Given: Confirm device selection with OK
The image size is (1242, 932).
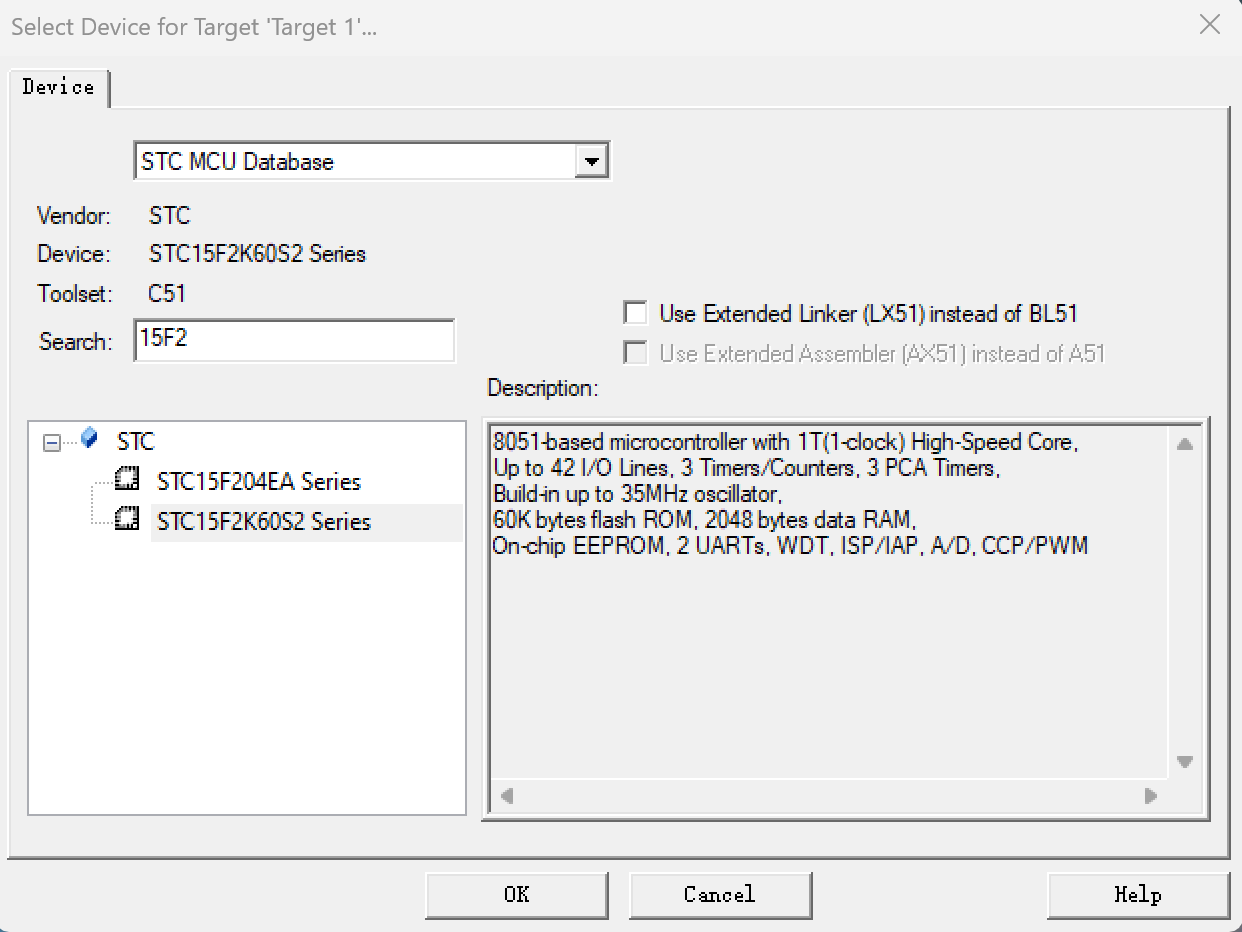Looking at the screenshot, I should [x=517, y=894].
